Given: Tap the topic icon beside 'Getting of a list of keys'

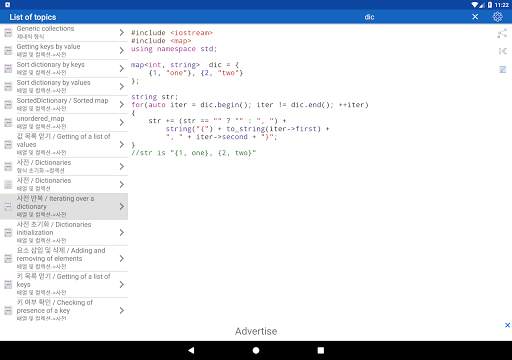Looking at the screenshot, I should [x=8, y=284].
